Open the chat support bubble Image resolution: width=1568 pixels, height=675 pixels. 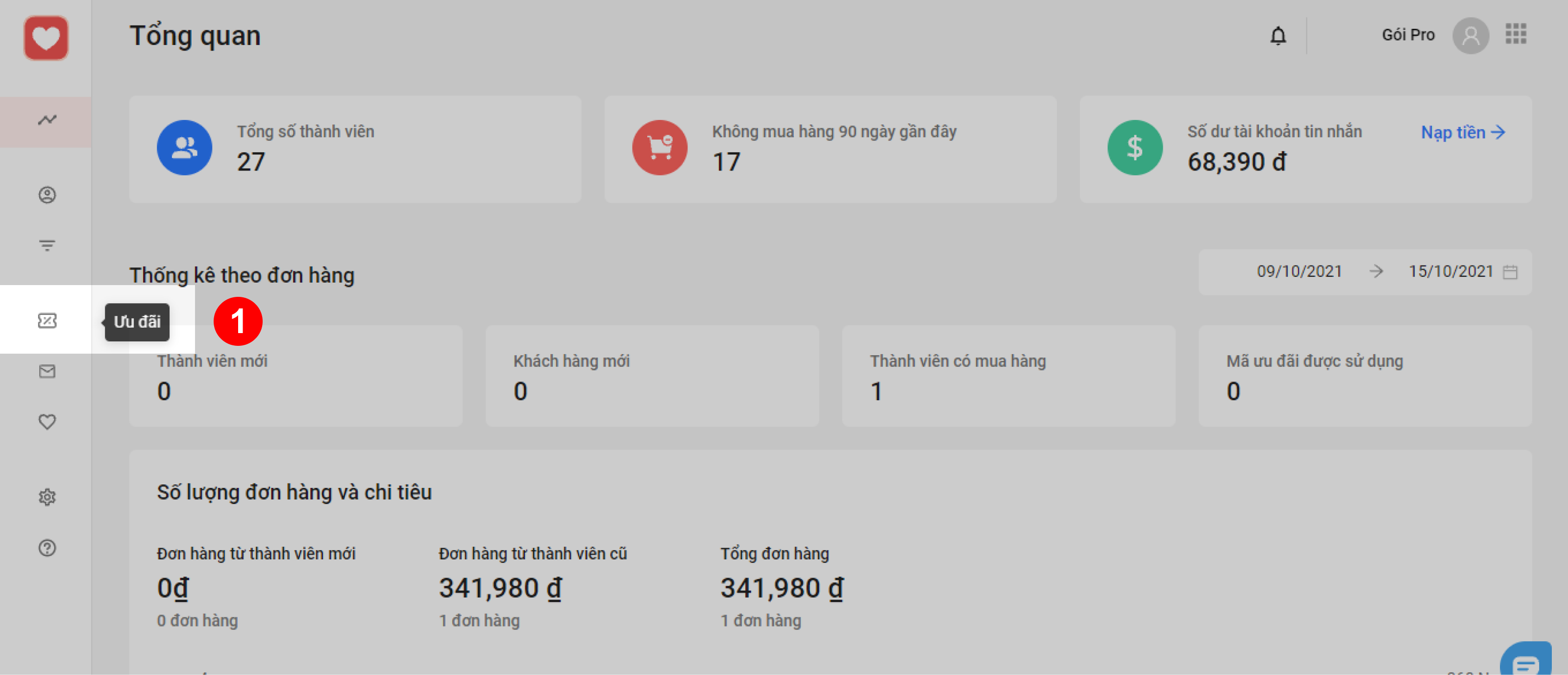[1526, 662]
